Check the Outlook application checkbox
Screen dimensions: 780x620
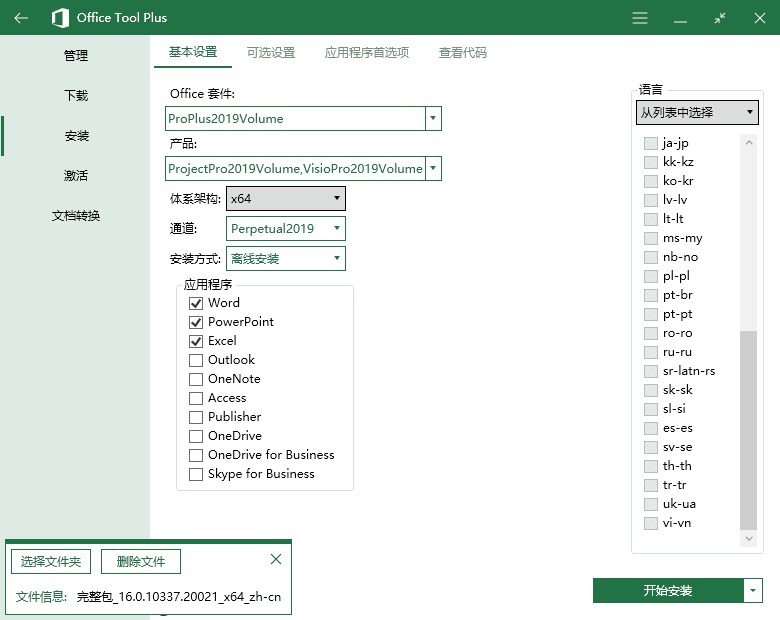[x=196, y=360]
